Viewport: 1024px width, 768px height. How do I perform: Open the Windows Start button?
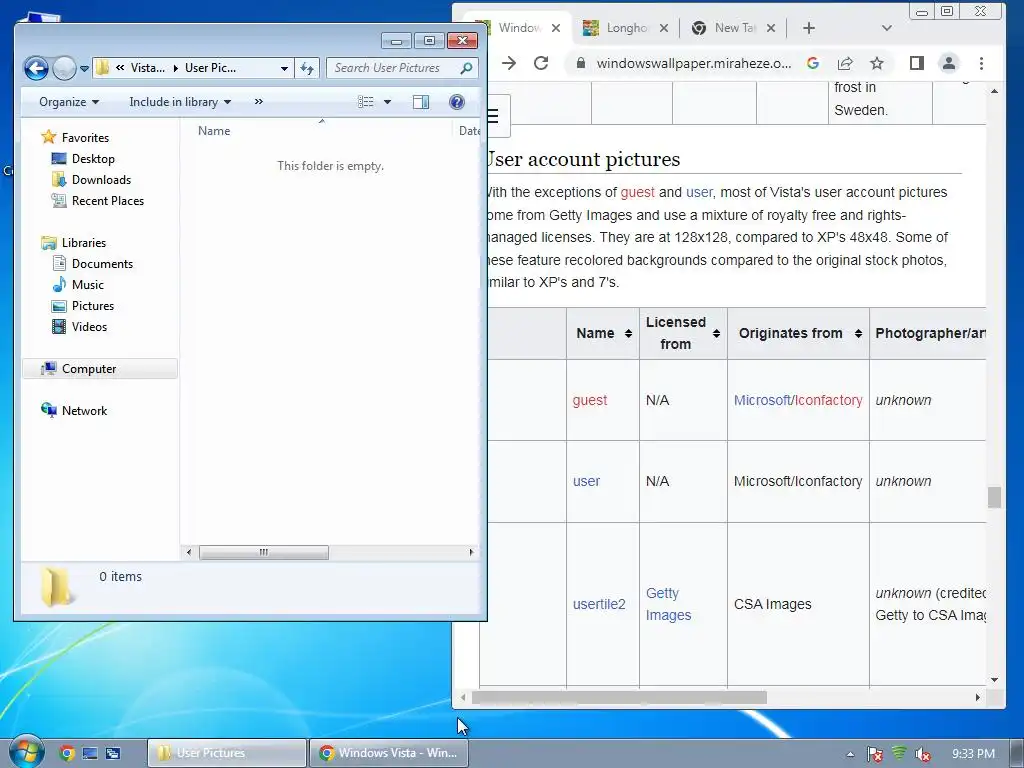click(25, 752)
